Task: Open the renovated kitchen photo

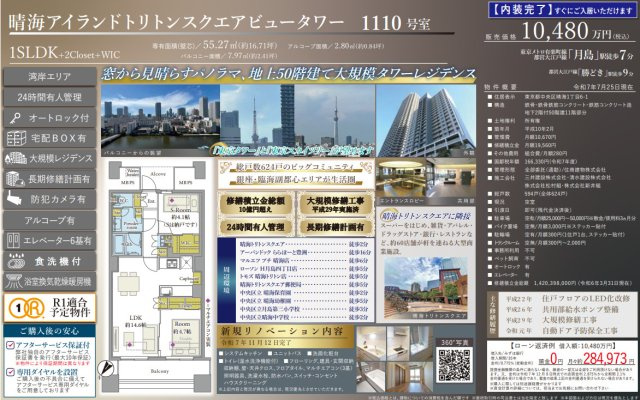Action: point(371,343)
